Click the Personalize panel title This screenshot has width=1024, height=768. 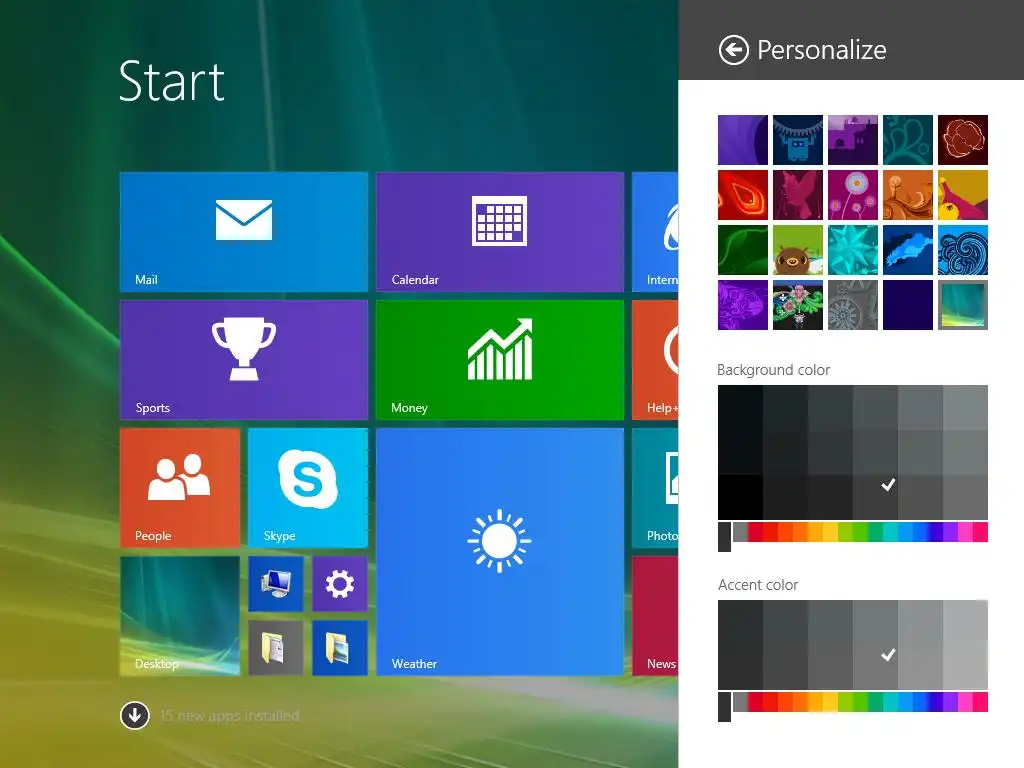[822, 50]
